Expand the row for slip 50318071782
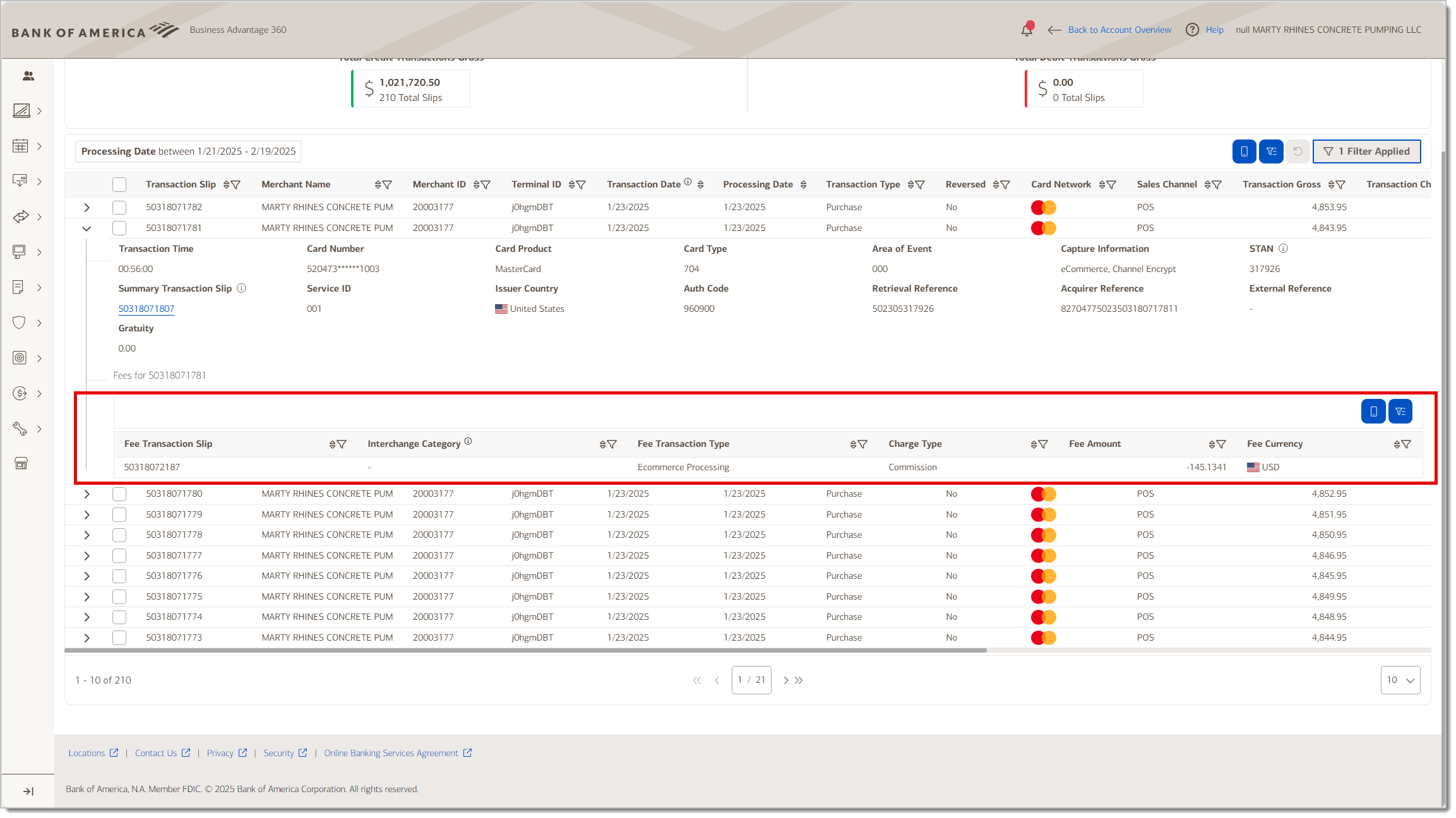 87,207
